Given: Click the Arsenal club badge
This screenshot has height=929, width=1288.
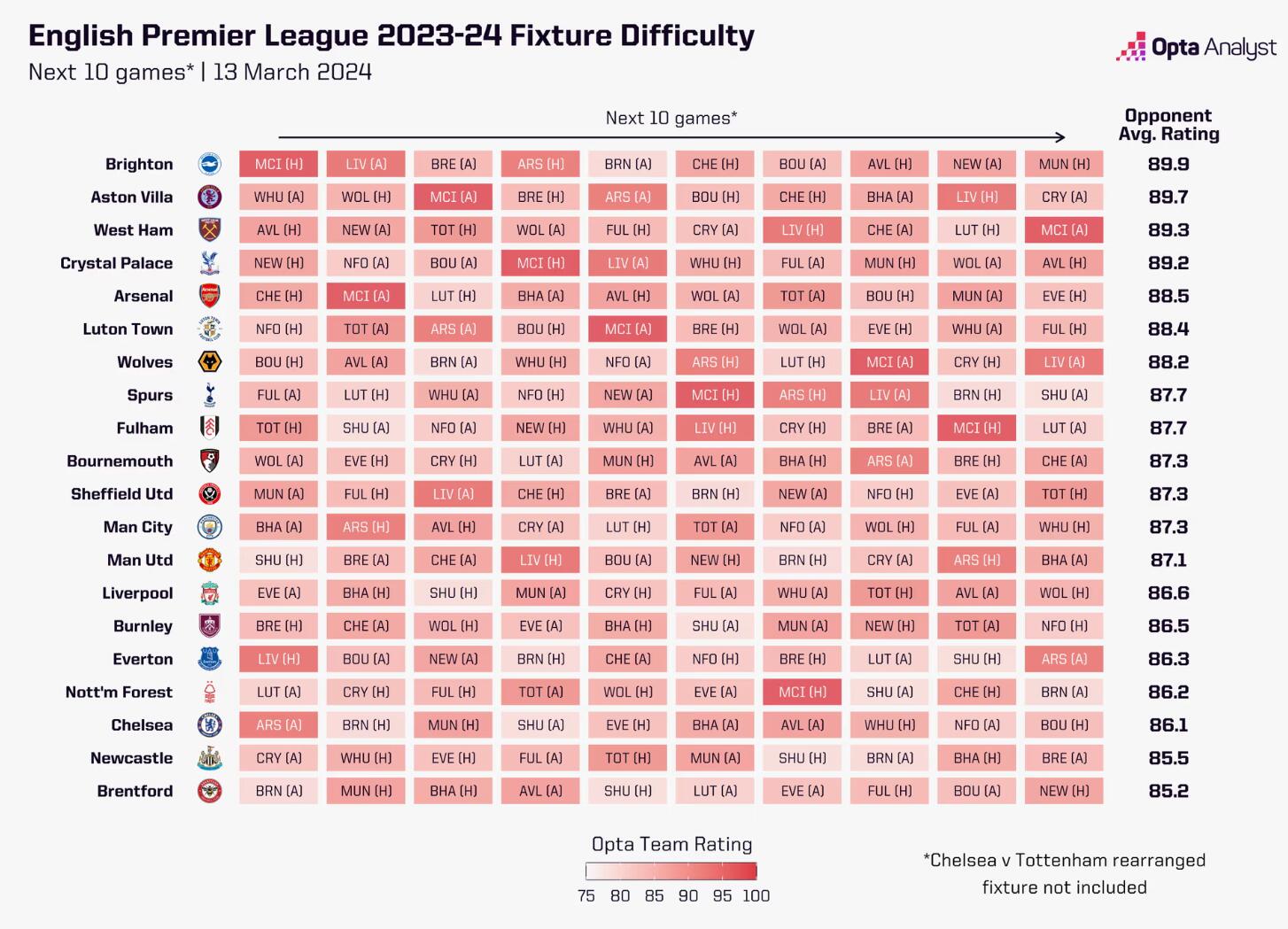Looking at the screenshot, I should 210,296.
